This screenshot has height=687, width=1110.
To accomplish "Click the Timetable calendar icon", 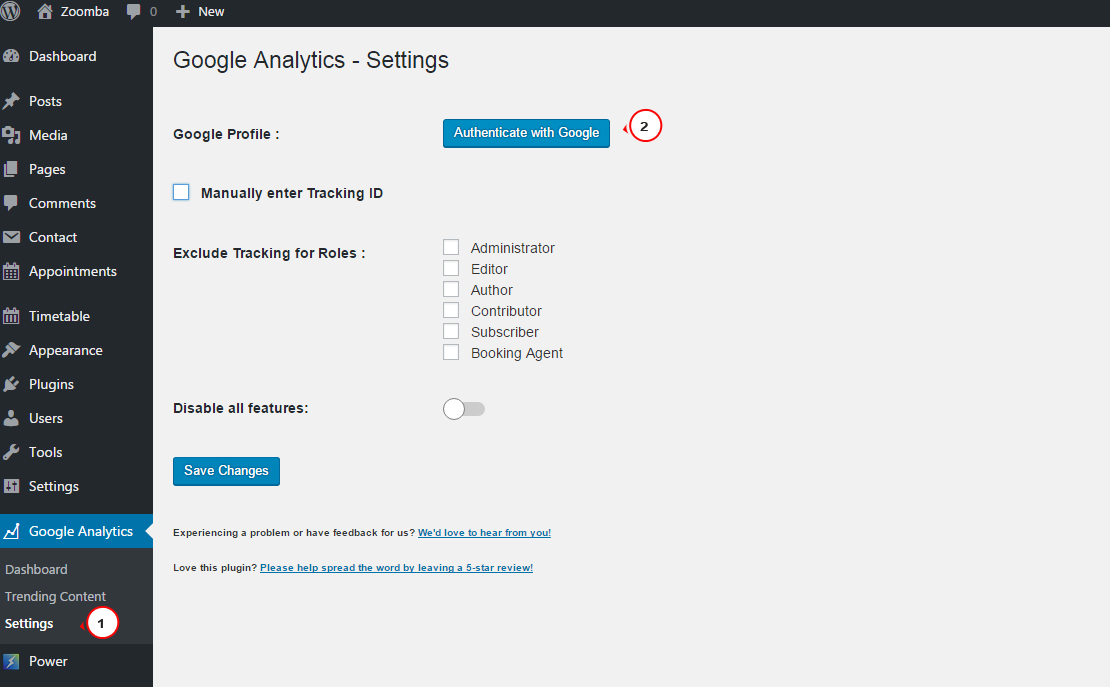I will coord(11,316).
